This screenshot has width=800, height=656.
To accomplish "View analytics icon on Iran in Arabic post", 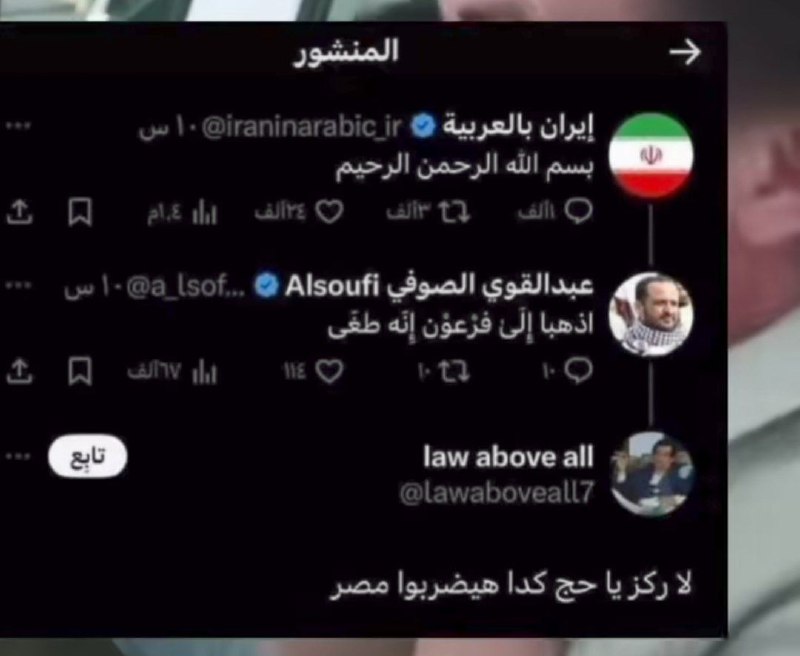I will point(205,212).
